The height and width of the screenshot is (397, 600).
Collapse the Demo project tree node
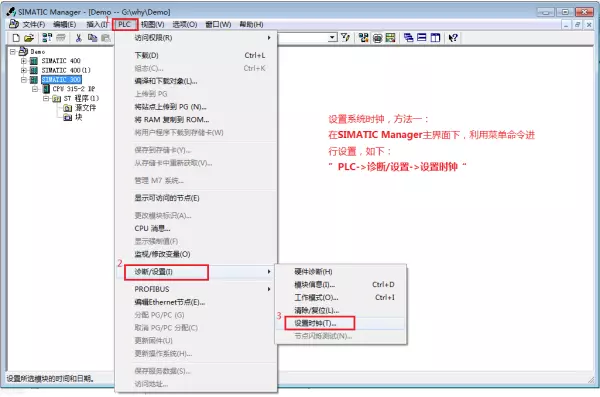pyautogui.click(x=13, y=51)
